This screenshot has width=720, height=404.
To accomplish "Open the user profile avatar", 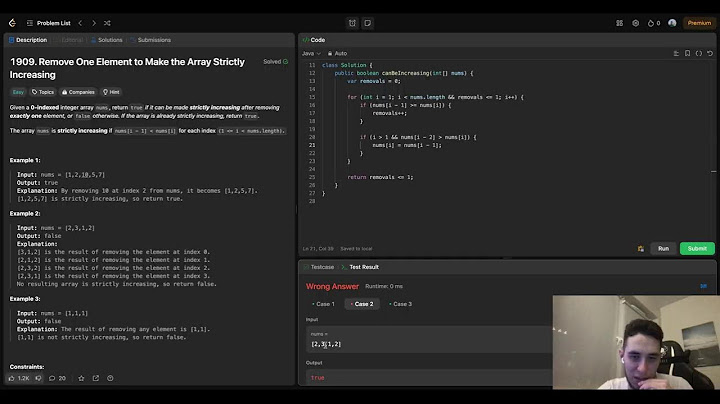I will tap(672, 23).
